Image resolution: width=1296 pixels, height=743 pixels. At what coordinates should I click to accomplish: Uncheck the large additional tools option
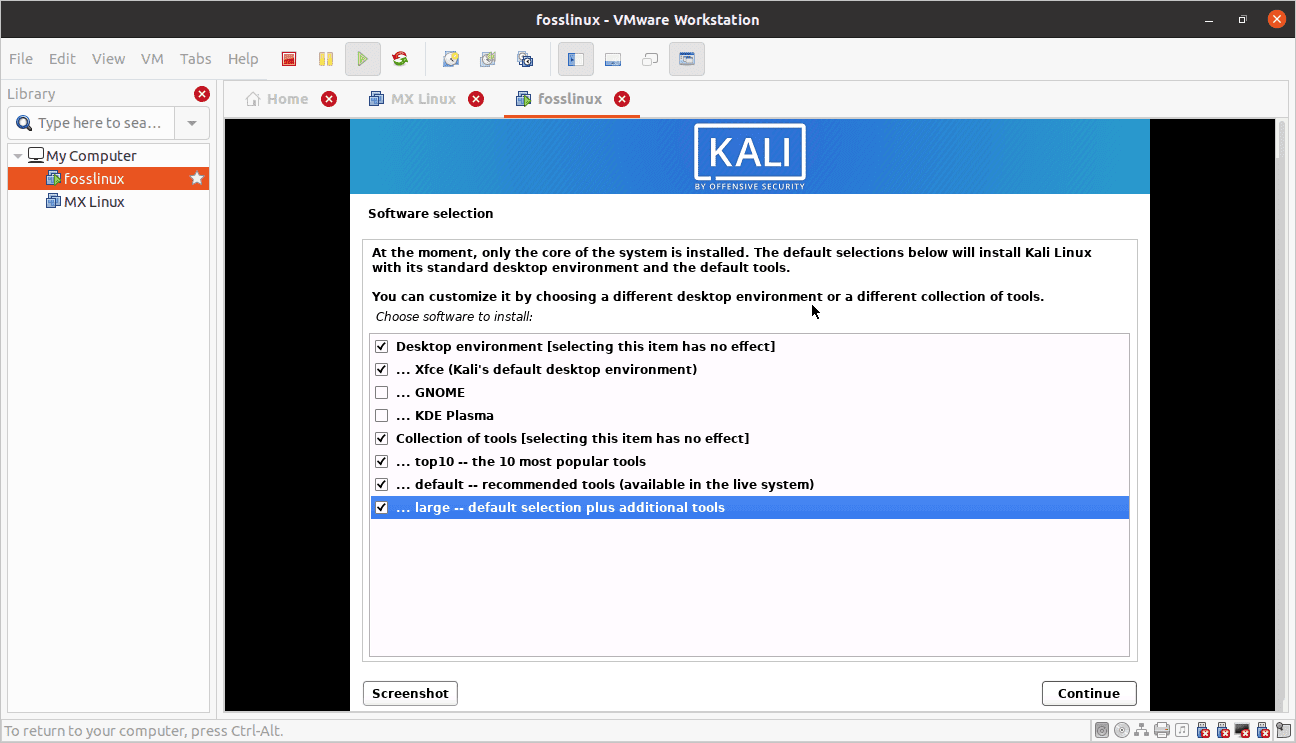click(x=381, y=508)
